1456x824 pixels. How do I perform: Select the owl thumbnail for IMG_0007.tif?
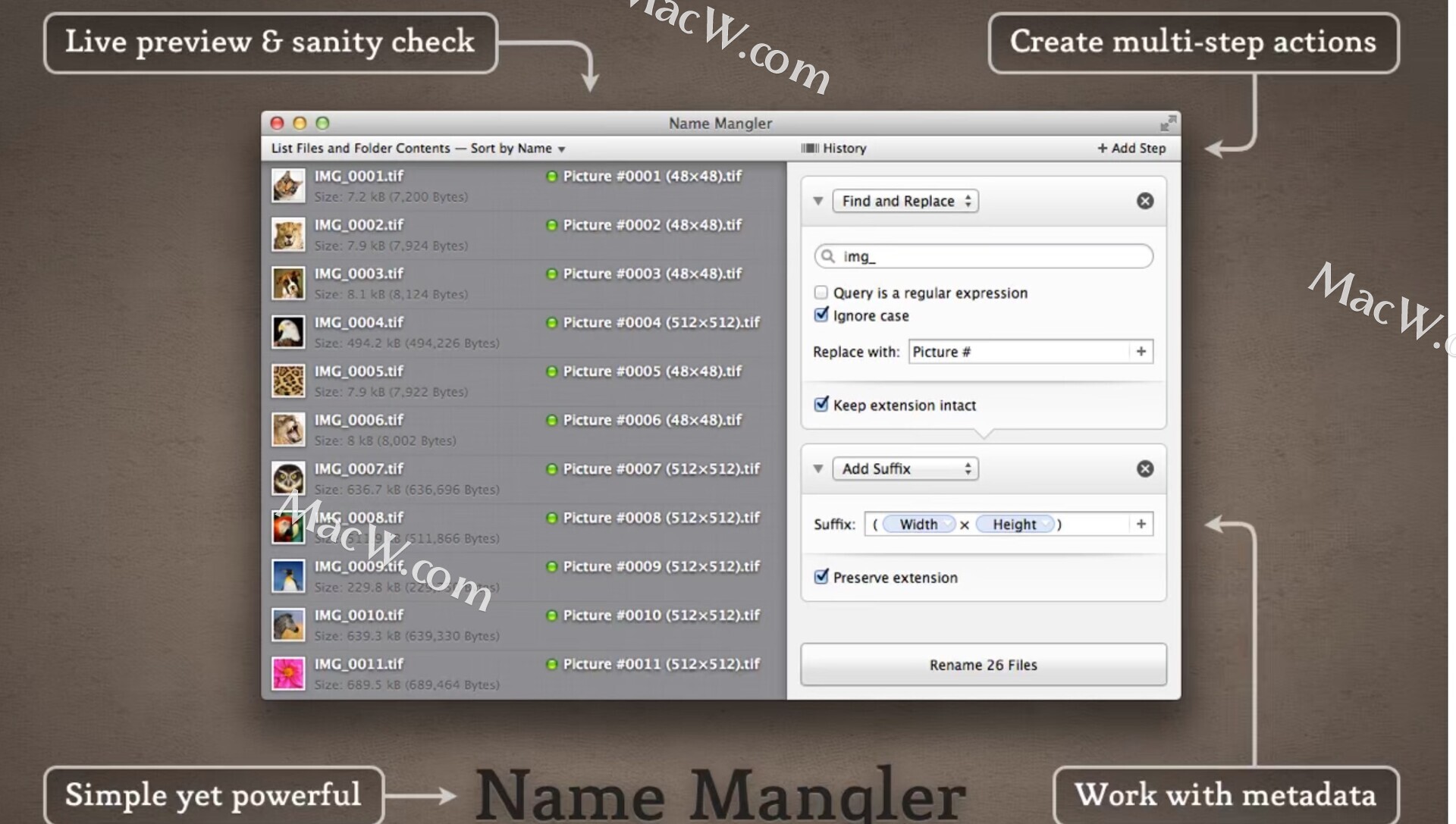pos(288,478)
